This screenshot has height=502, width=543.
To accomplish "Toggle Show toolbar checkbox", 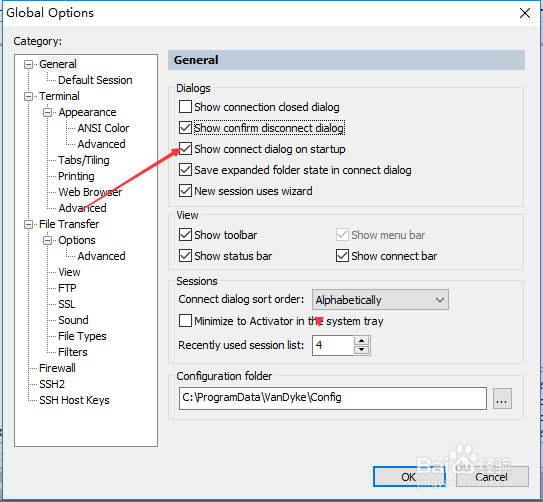I will pos(185,235).
